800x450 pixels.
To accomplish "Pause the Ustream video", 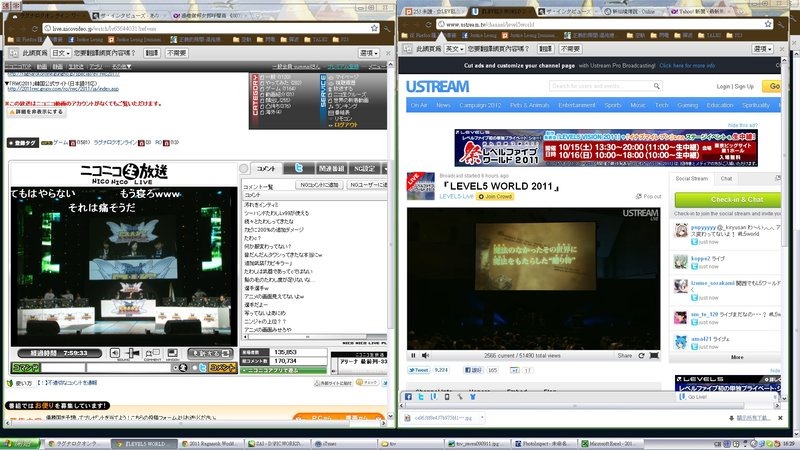I will pos(413,355).
